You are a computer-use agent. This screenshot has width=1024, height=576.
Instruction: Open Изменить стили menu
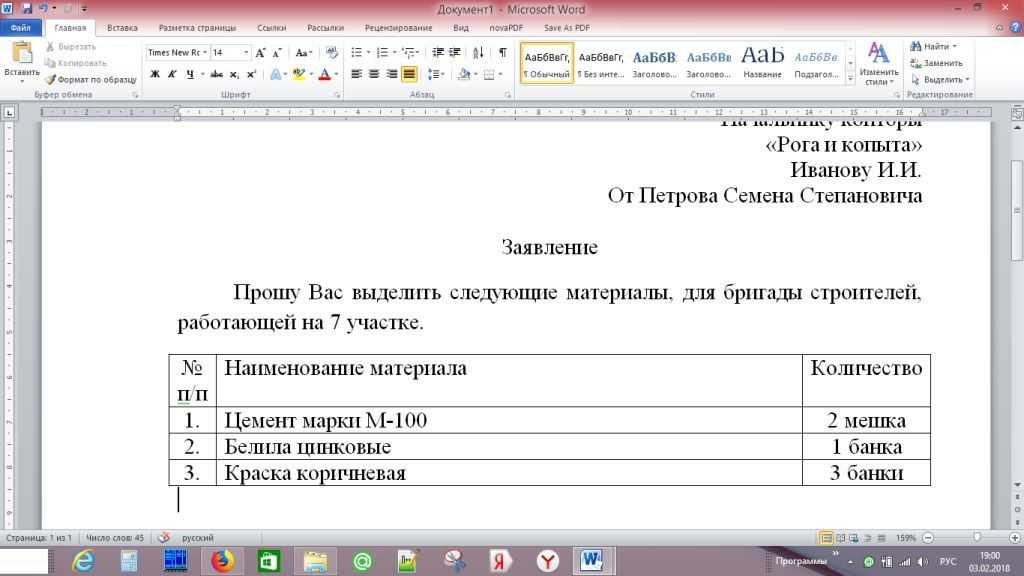878,63
